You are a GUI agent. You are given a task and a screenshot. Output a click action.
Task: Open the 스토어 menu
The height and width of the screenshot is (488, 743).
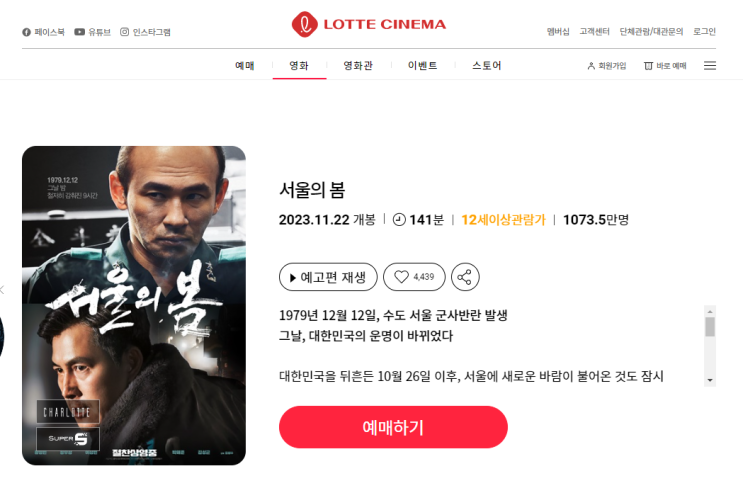[x=487, y=65]
